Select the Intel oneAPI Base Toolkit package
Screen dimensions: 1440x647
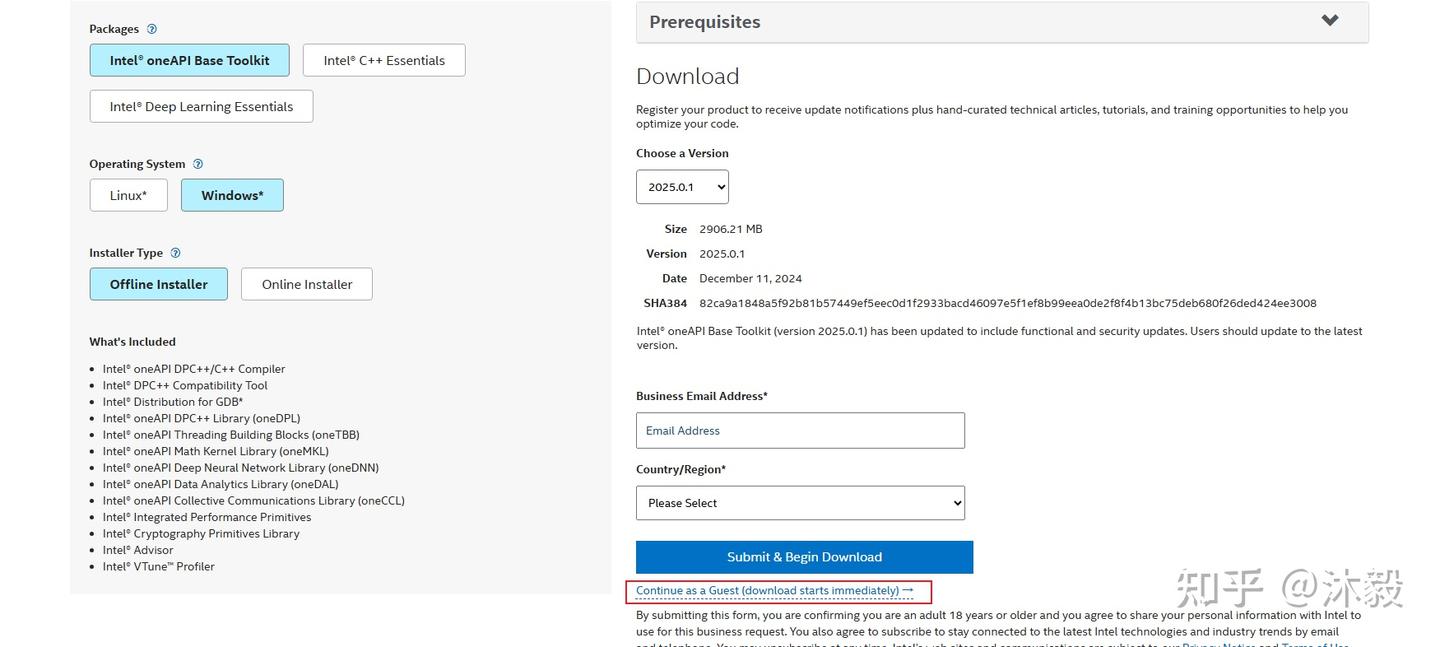189,60
